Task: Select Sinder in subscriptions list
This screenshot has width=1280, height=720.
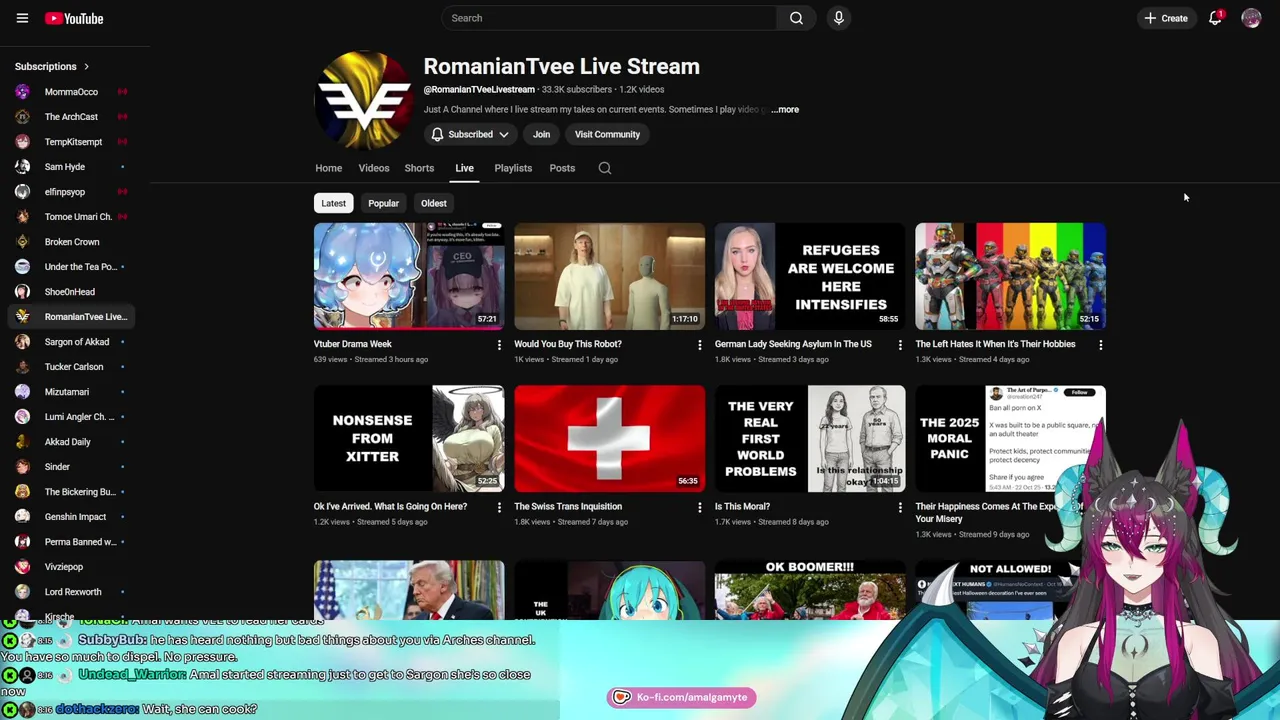Action: click(72, 467)
